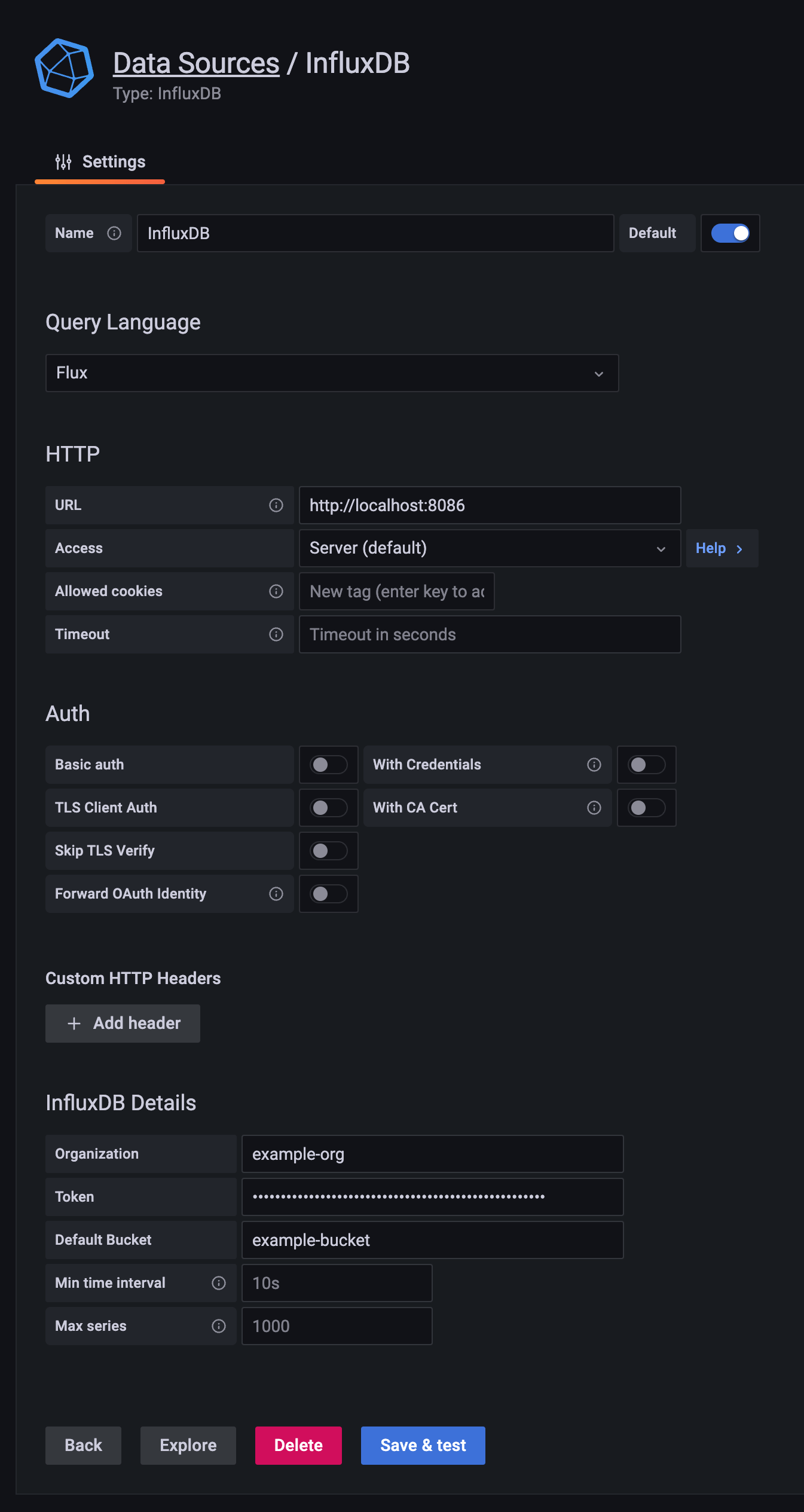Image resolution: width=804 pixels, height=1512 pixels.
Task: Click the 'TLS Client Auth' label
Action: point(106,808)
